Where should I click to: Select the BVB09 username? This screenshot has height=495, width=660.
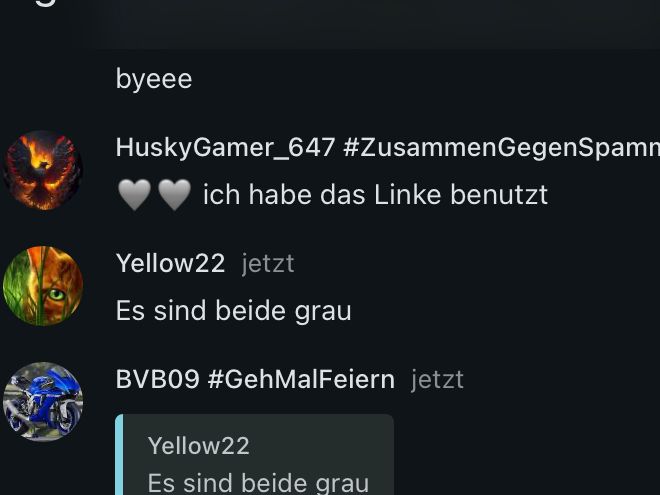[x=157, y=379]
